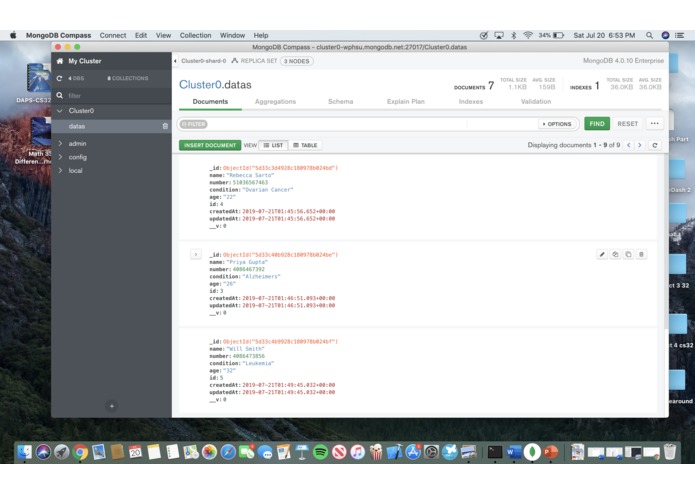Open the Help menu
The image size is (695, 494).
pyautogui.click(x=261, y=35)
